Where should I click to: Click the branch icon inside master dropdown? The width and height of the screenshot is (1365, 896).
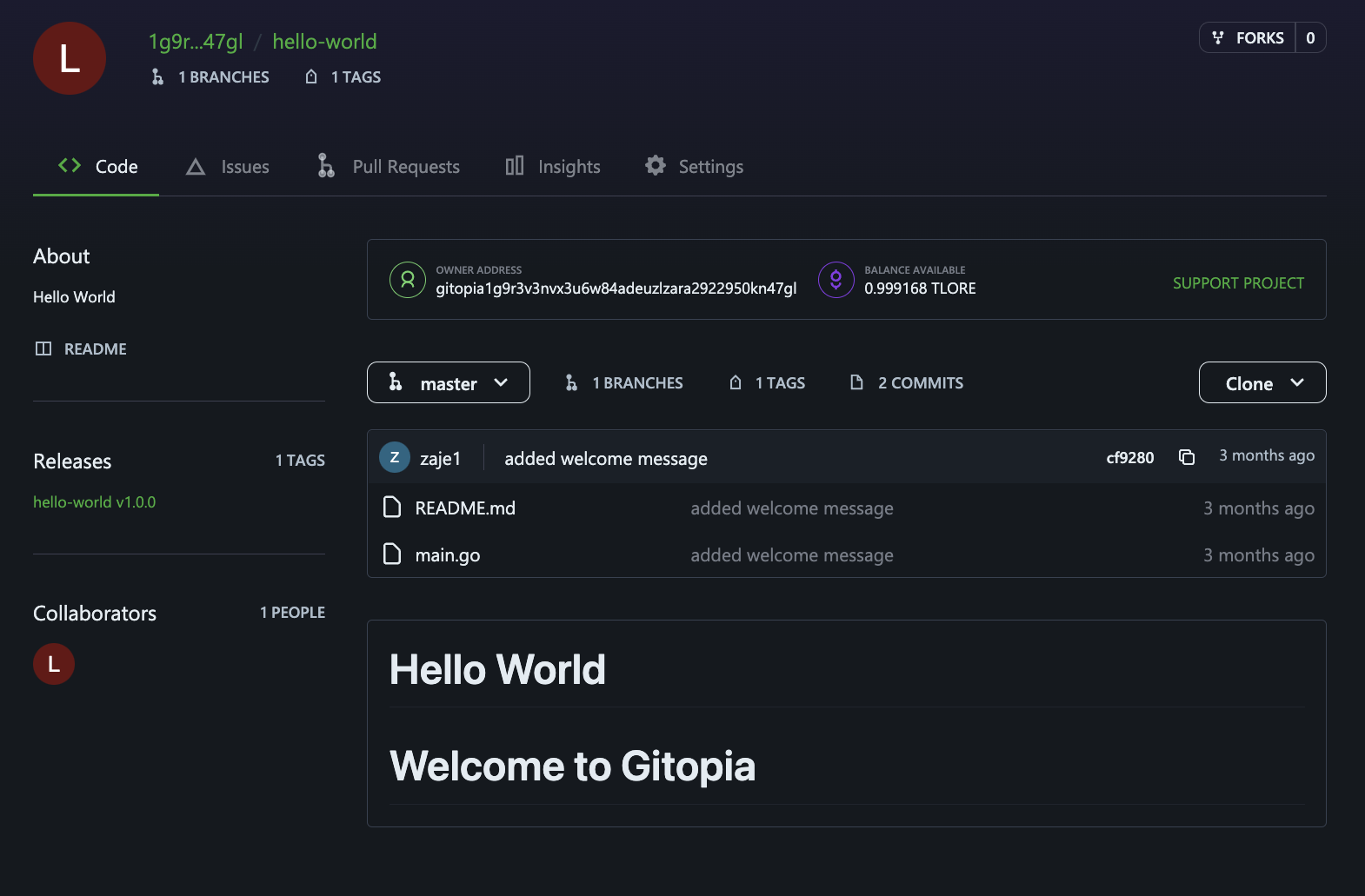tap(396, 382)
